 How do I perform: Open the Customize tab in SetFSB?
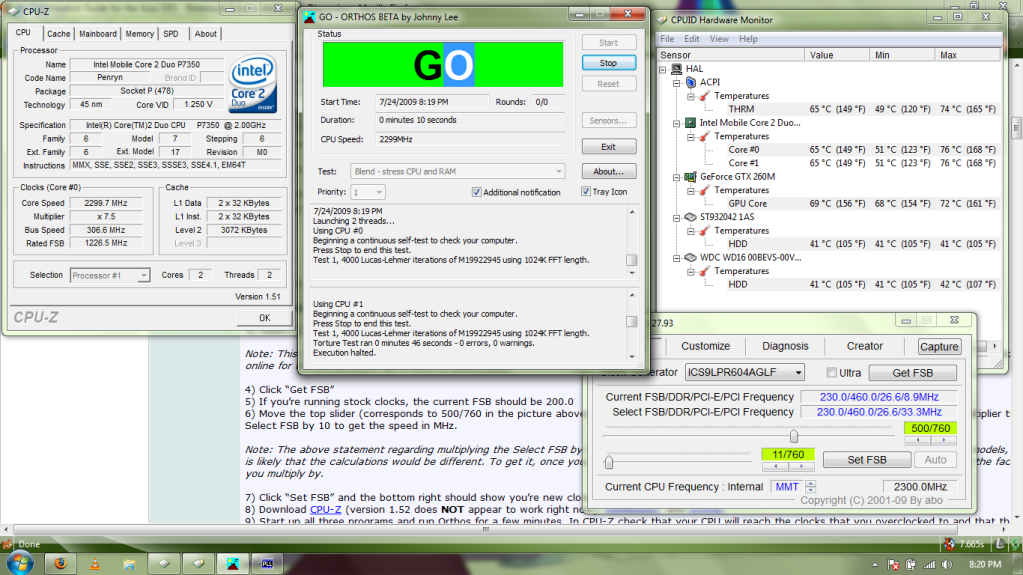(x=705, y=346)
